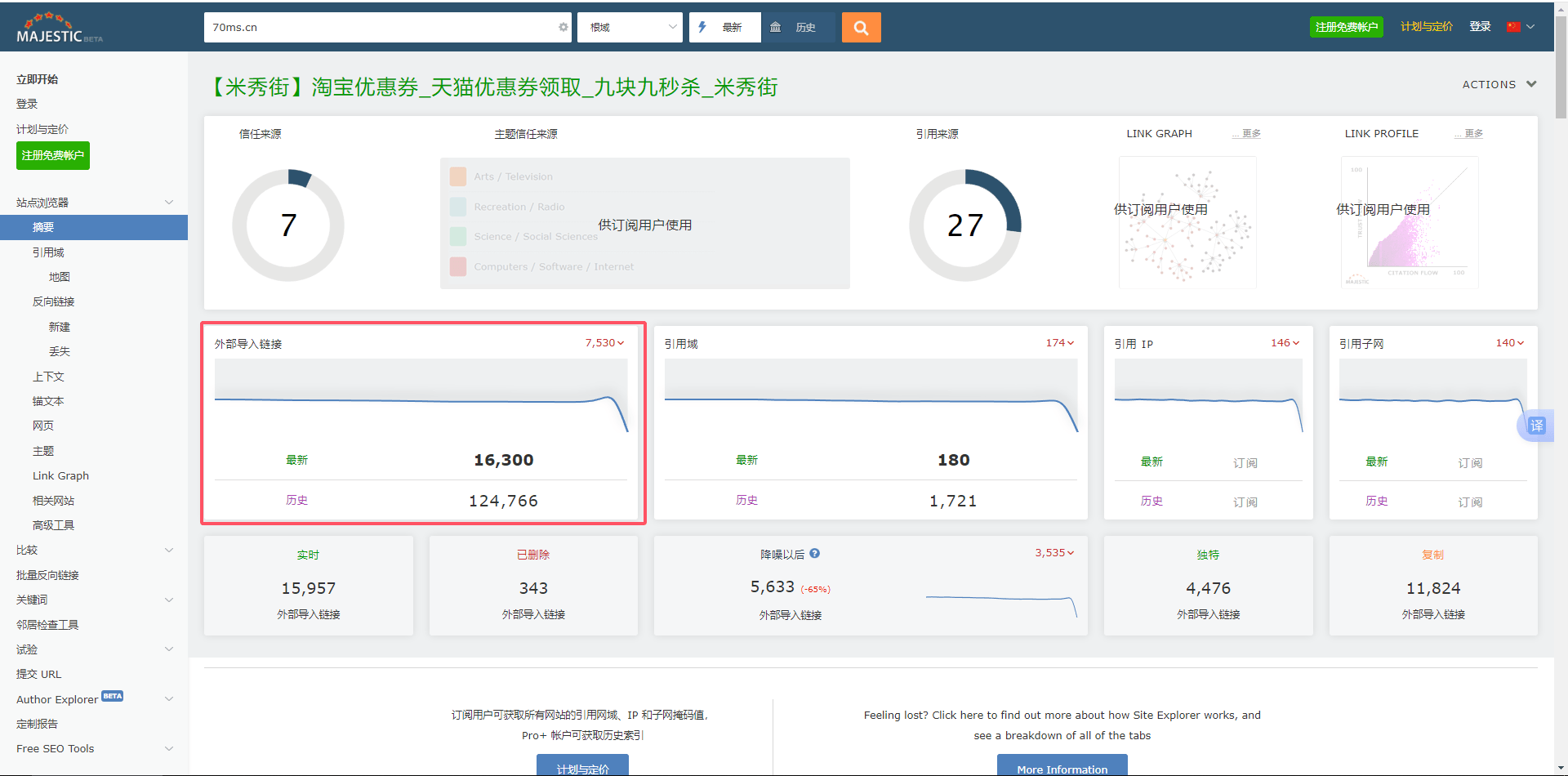
Task: Click the 降噪以后 help question icon
Action: (814, 554)
